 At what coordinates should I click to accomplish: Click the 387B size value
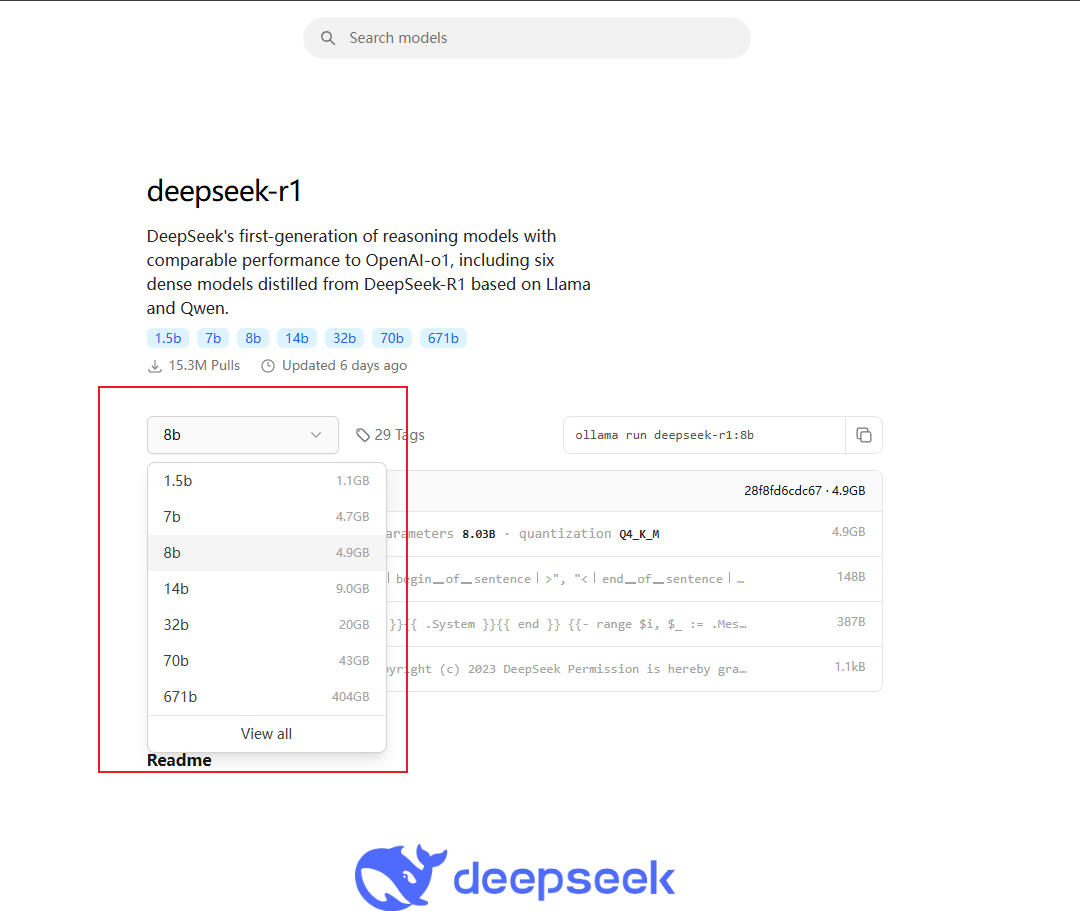click(851, 622)
